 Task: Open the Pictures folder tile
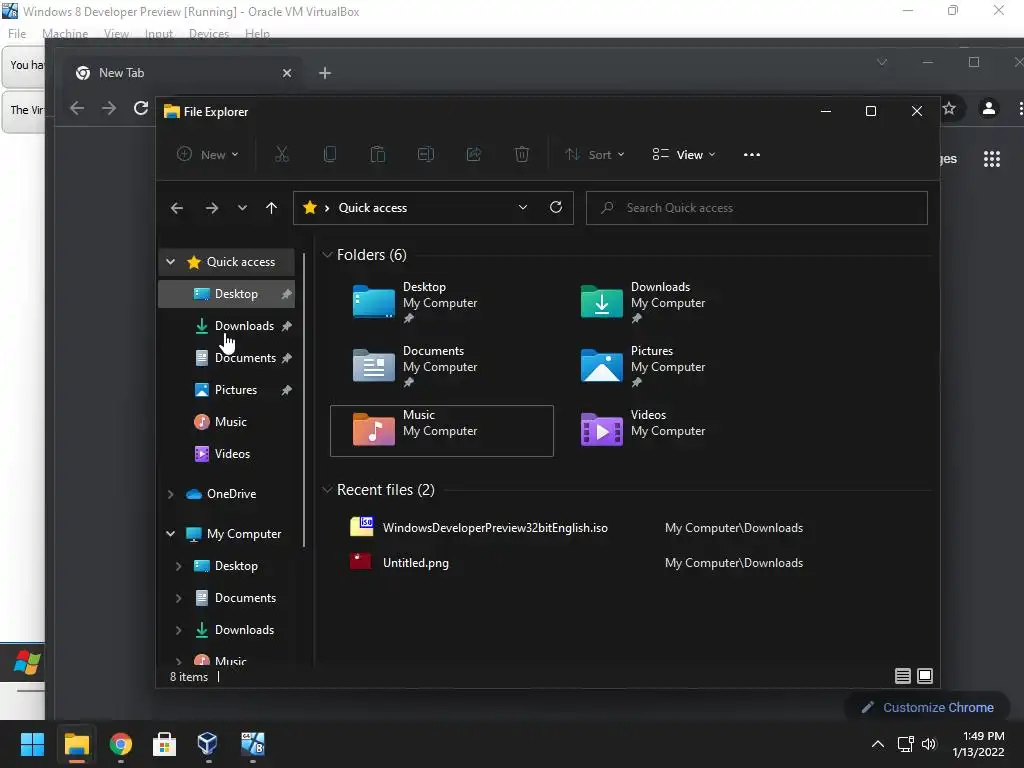pos(669,366)
